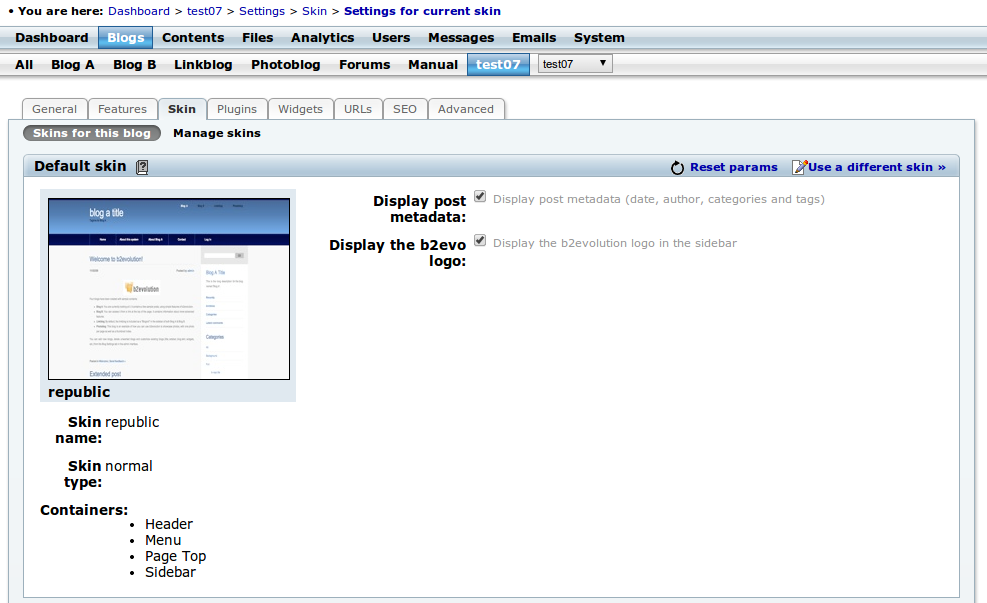
Task: Select the Manual blog entry
Action: coord(432,65)
